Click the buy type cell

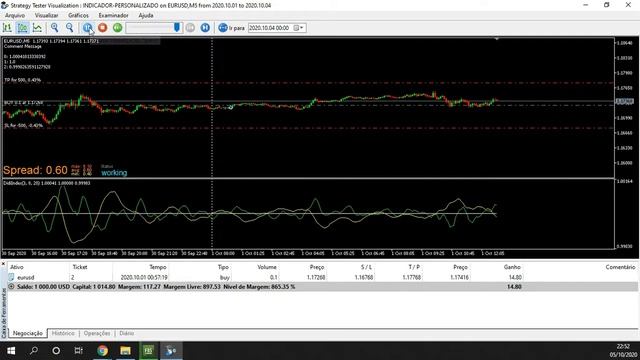(224, 277)
